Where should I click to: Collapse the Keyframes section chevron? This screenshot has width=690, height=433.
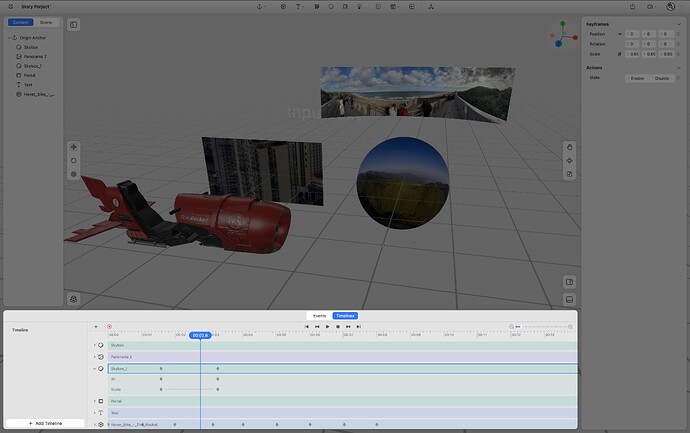point(677,24)
